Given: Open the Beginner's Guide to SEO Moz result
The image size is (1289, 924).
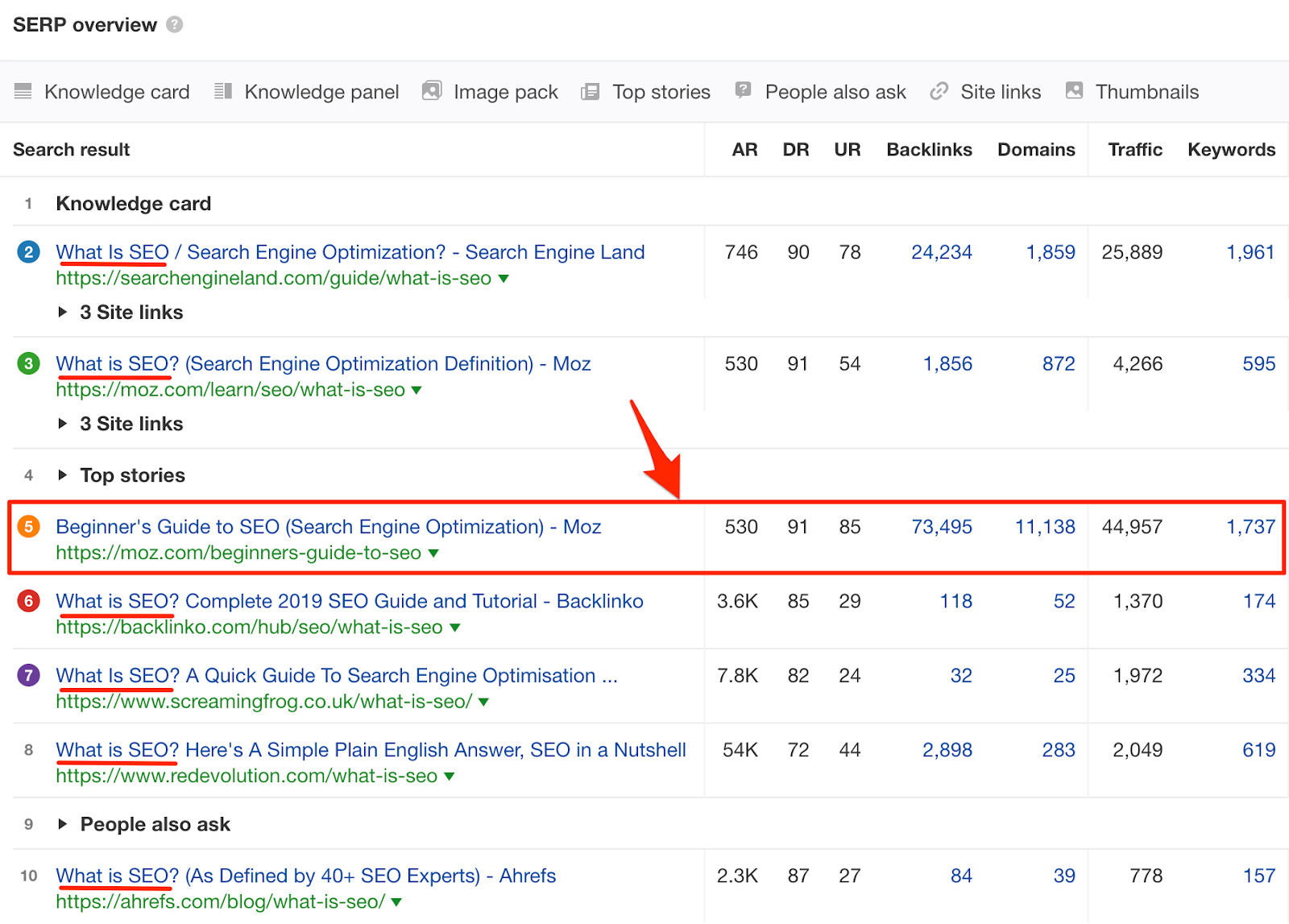Looking at the screenshot, I should click(327, 526).
